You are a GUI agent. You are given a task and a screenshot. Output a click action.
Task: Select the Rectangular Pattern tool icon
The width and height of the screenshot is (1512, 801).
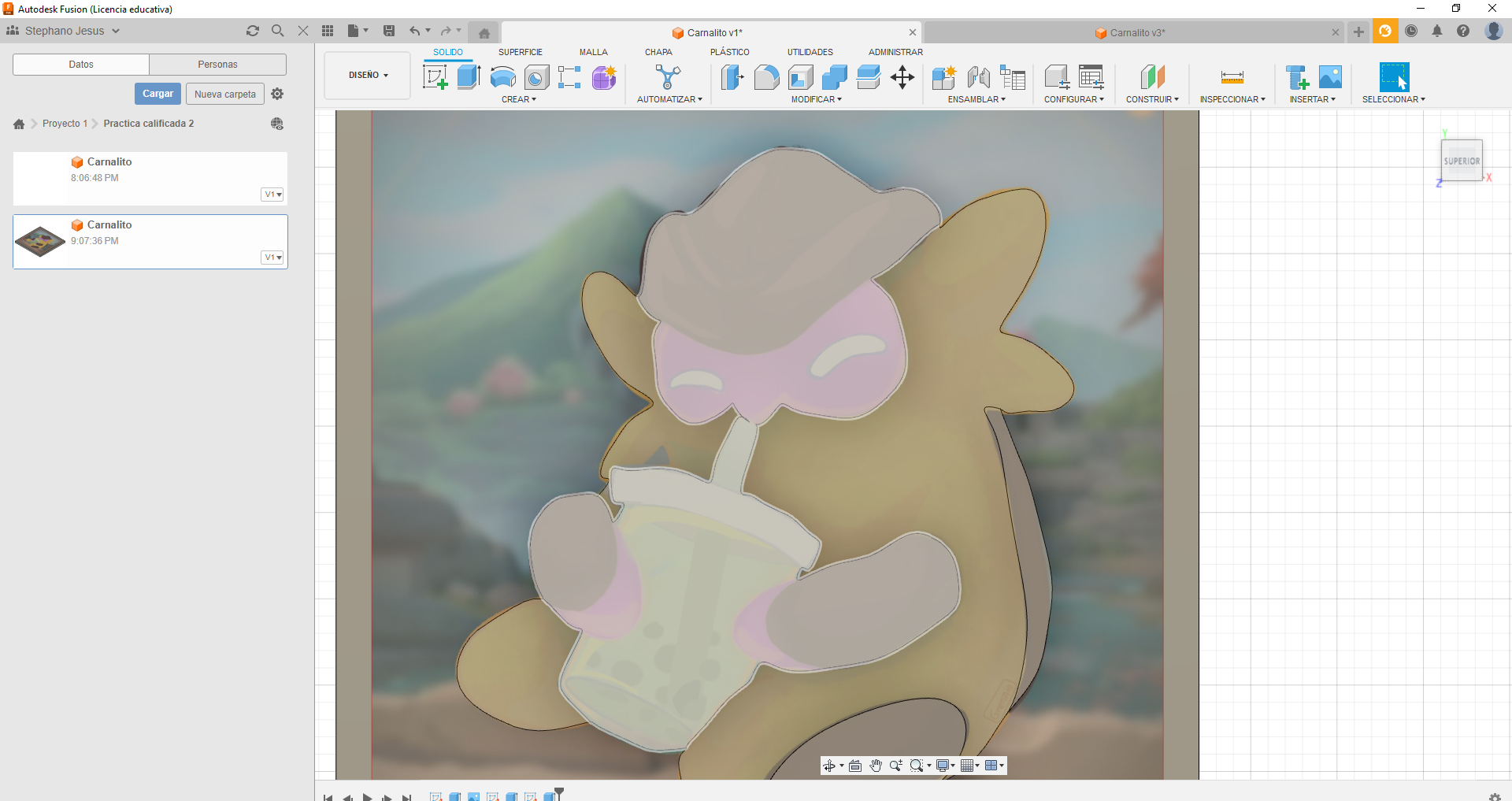[x=569, y=77]
